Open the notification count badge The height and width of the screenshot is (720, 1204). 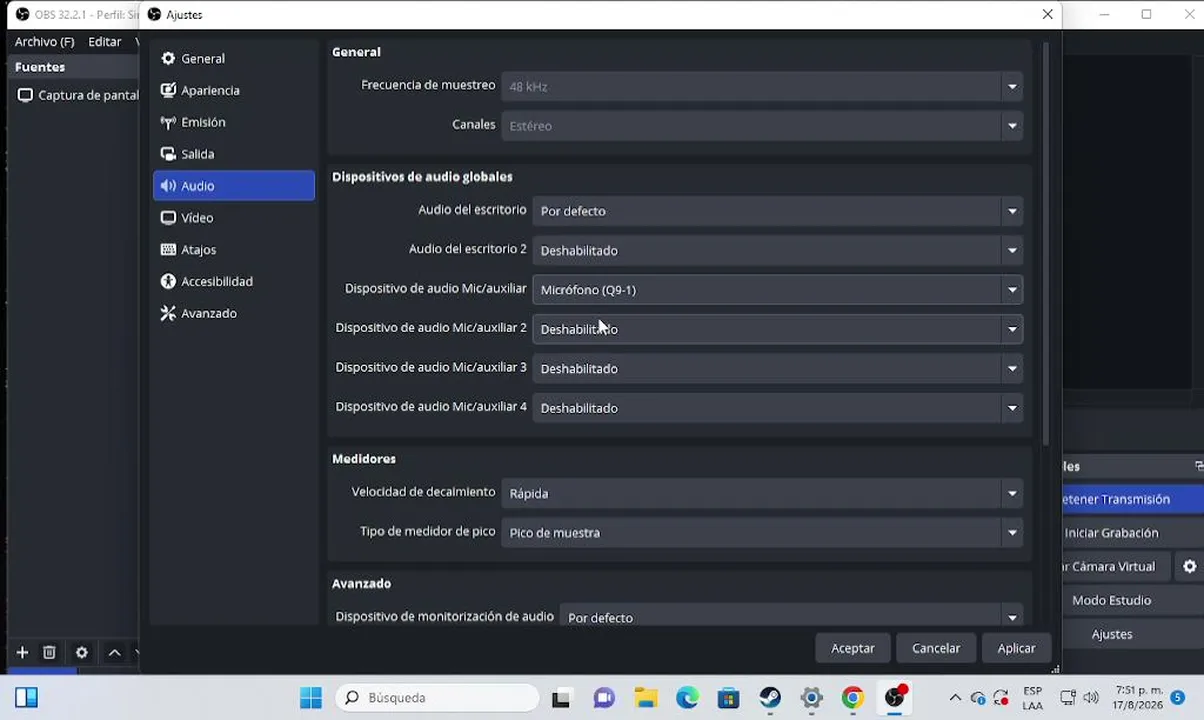[1177, 698]
